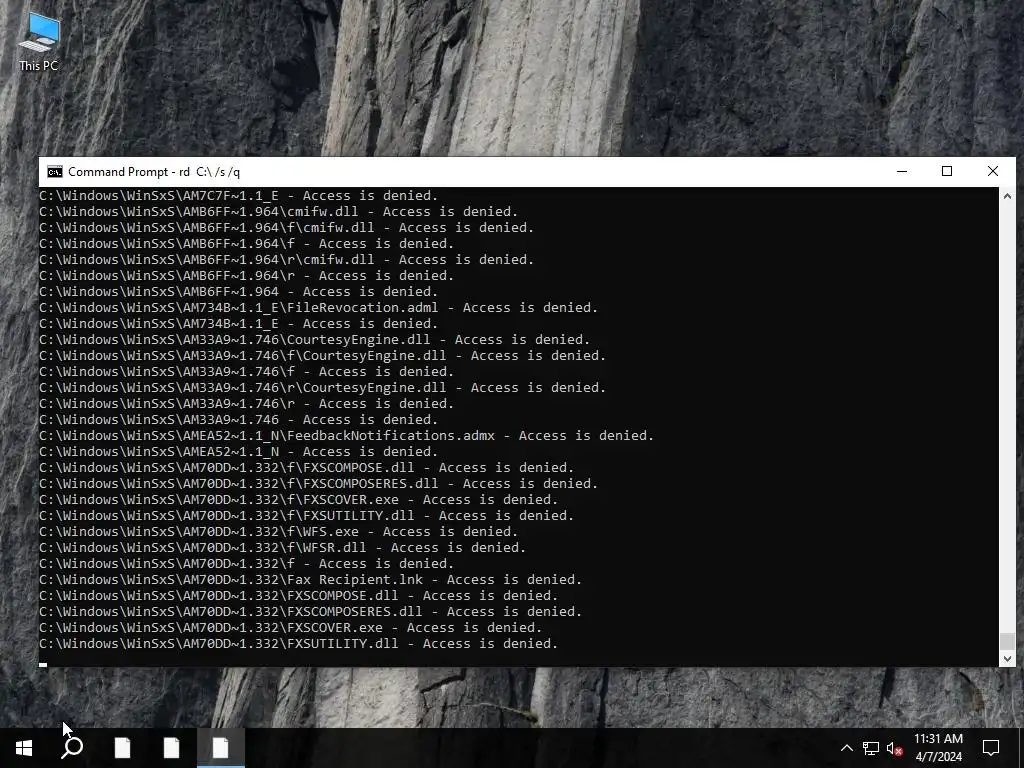Click the line with f\FXSCOVER.exe

298,500
